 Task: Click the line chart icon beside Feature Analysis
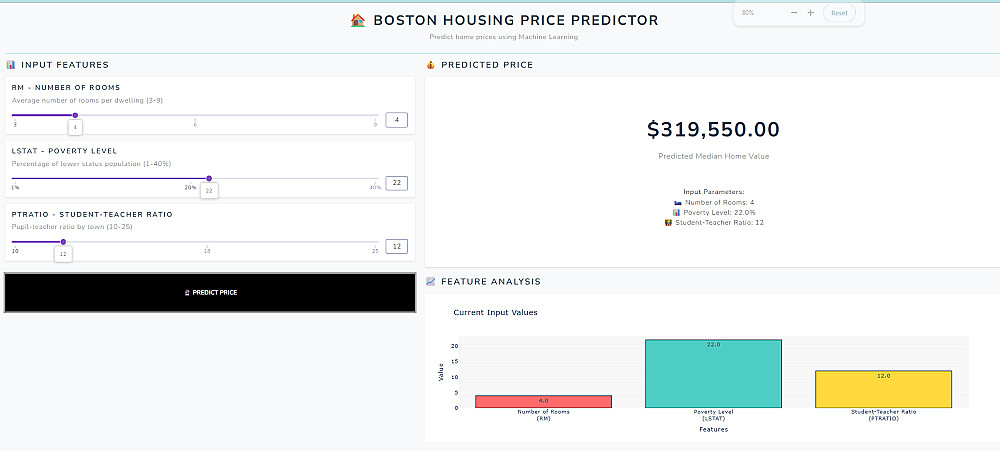pos(431,282)
